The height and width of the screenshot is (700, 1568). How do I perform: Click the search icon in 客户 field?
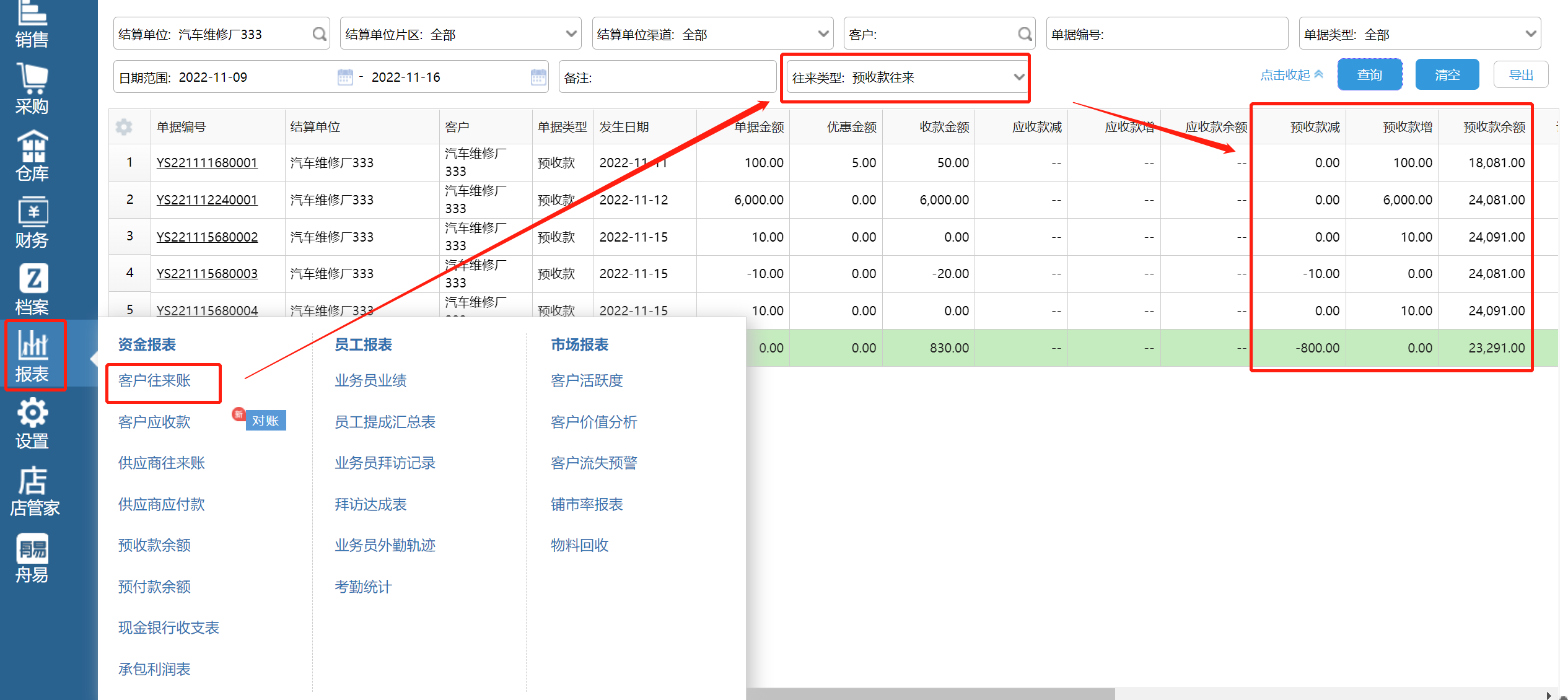[1025, 34]
